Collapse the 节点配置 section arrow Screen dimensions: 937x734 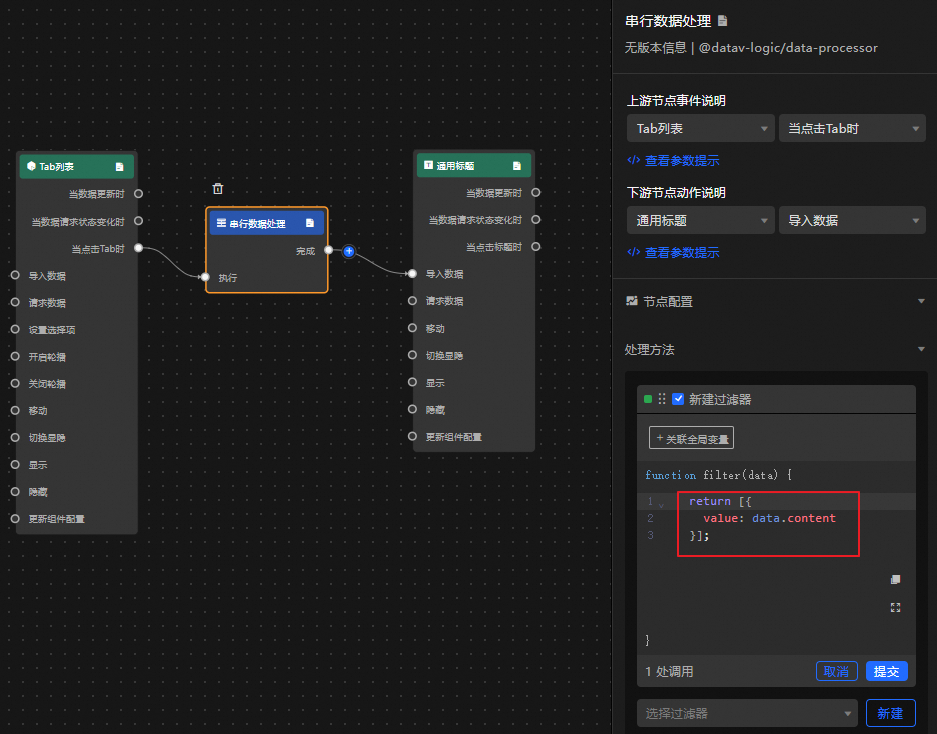coord(921,301)
